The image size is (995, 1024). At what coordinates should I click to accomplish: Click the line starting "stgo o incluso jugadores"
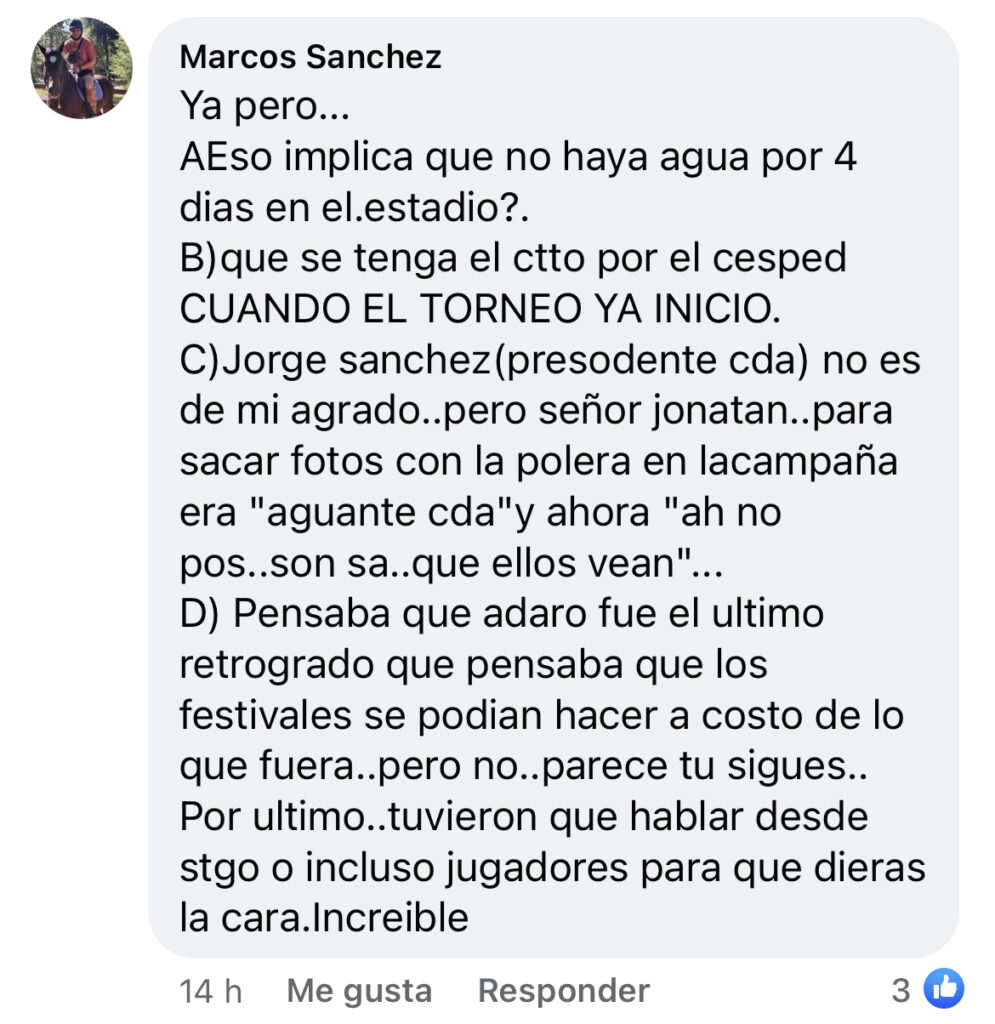click(x=552, y=869)
